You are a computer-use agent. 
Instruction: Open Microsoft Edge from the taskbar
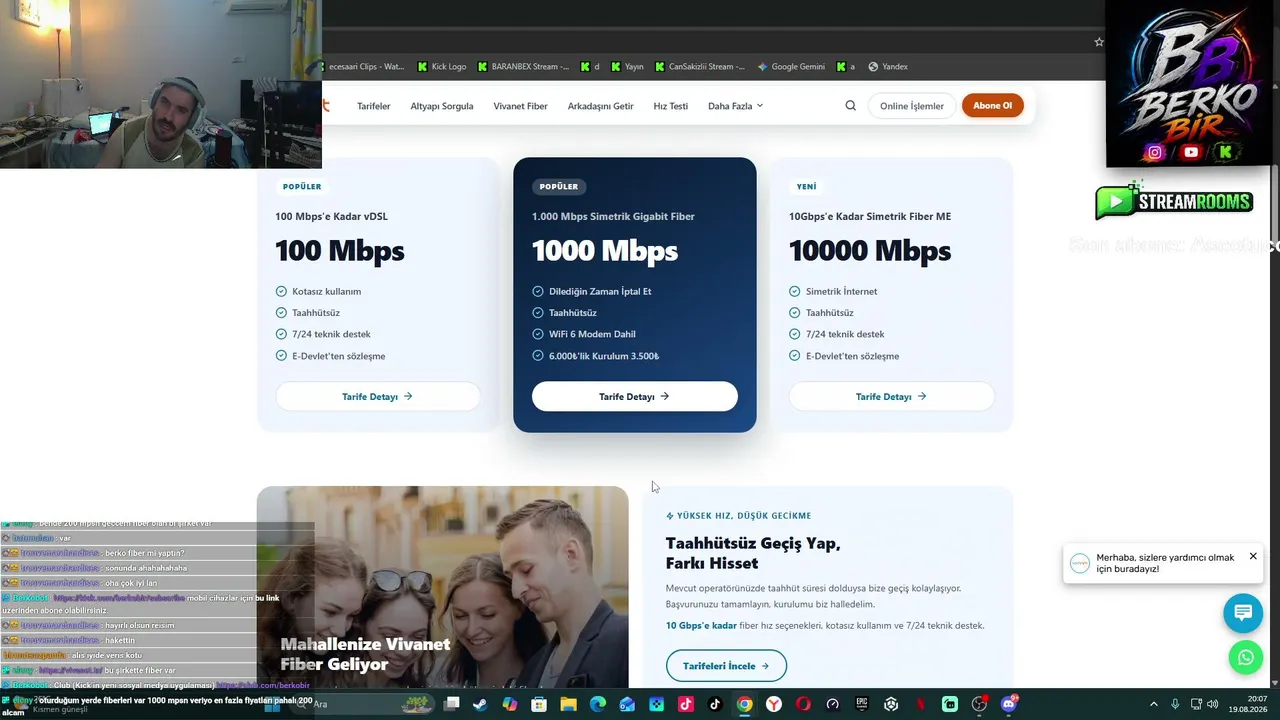tap(598, 704)
